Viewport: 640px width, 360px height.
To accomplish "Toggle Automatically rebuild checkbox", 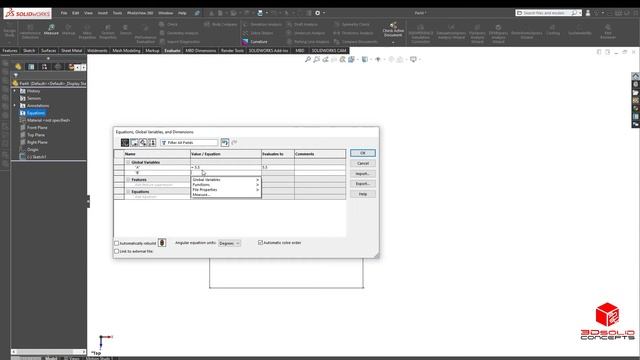I will pyautogui.click(x=117, y=243).
